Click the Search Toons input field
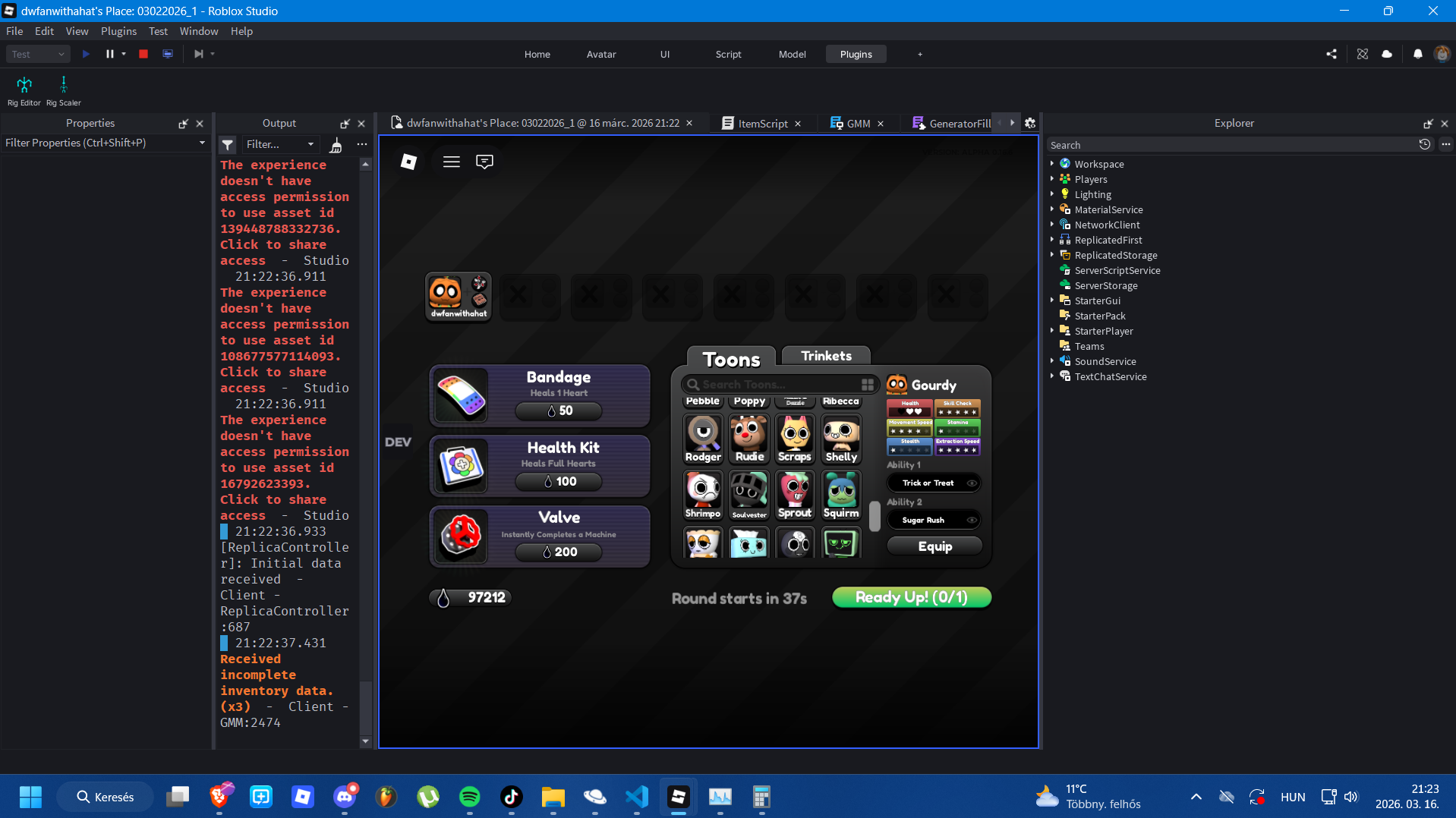Image resolution: width=1456 pixels, height=818 pixels. (768, 384)
